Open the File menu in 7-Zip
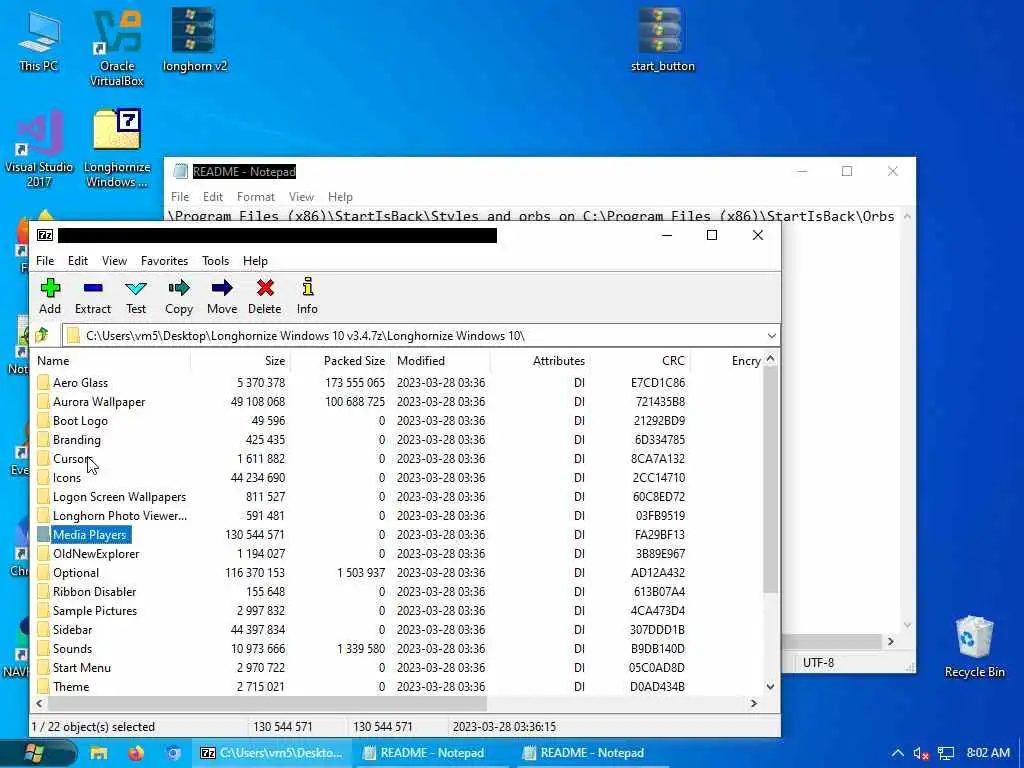 coord(45,261)
